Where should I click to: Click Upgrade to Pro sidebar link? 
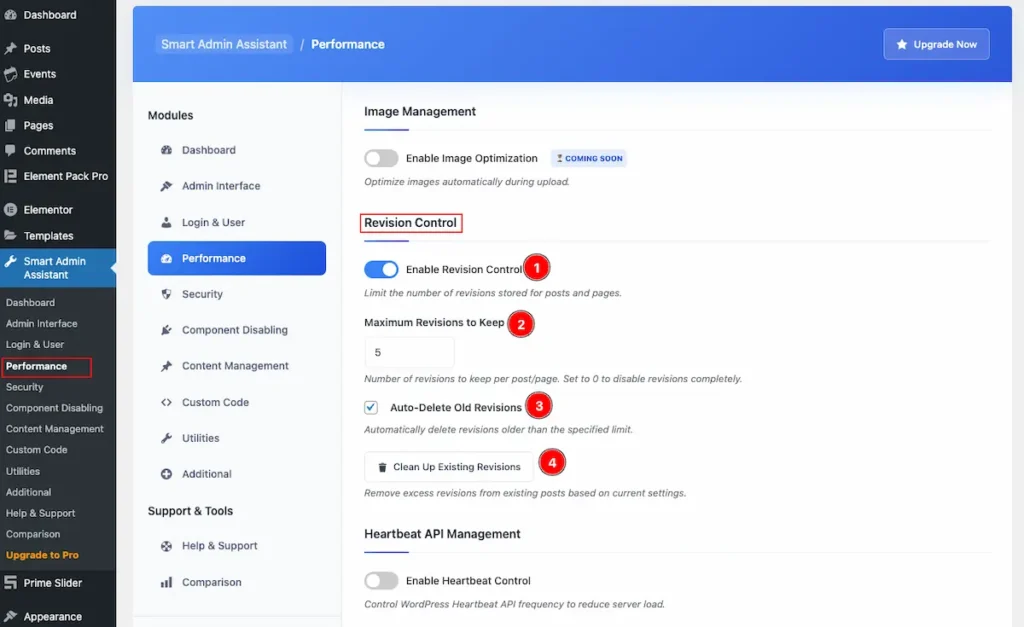pos(42,555)
